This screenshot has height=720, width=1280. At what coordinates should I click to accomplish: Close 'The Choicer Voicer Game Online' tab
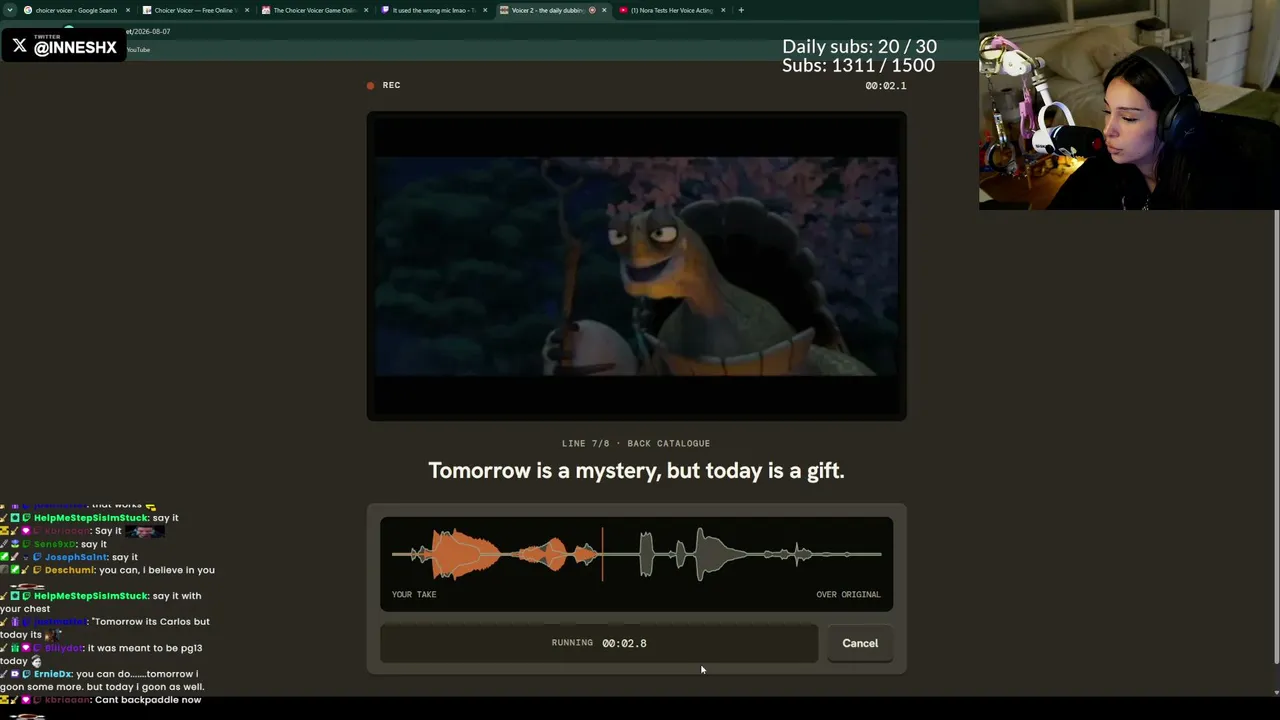[x=366, y=10]
